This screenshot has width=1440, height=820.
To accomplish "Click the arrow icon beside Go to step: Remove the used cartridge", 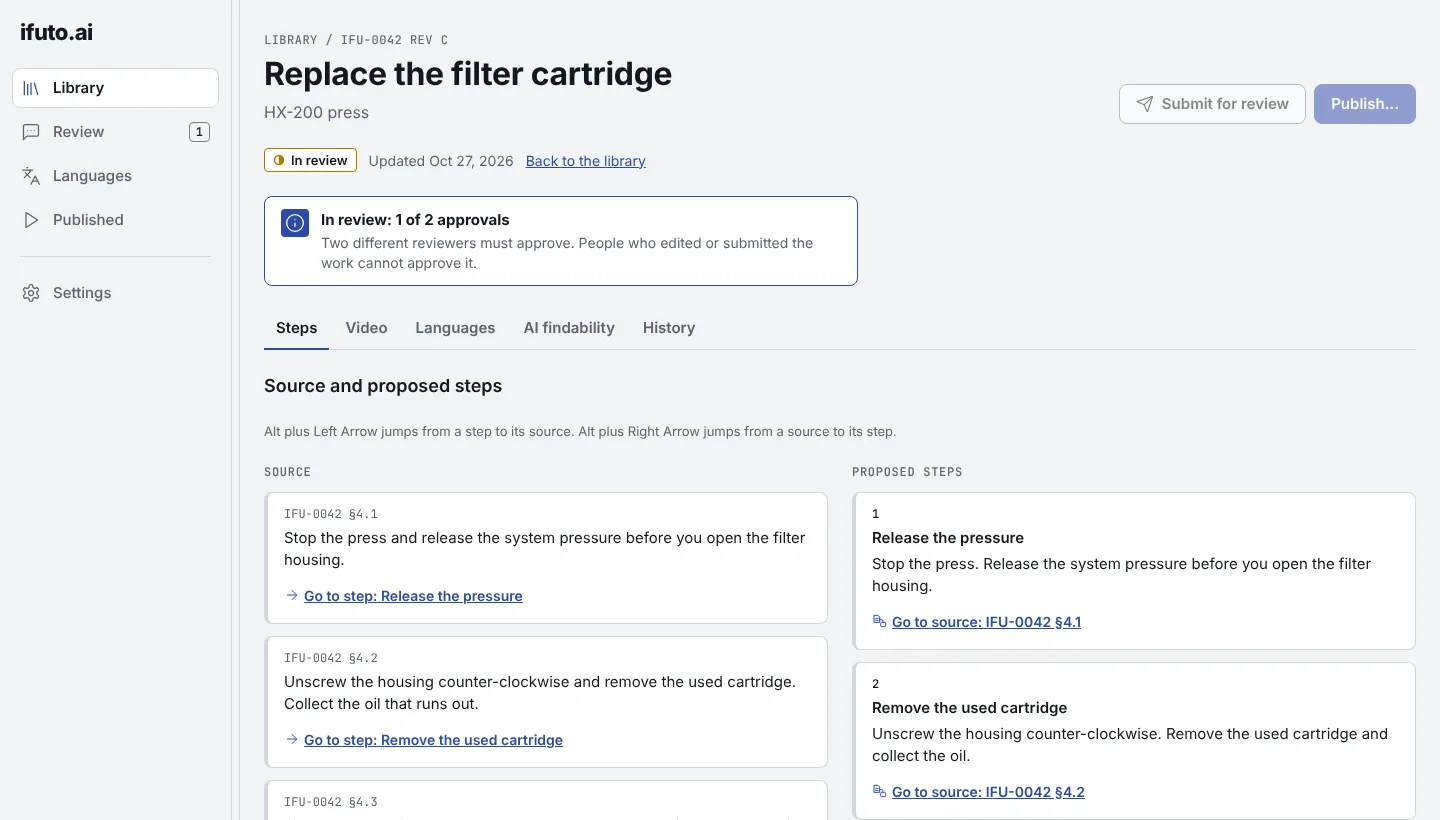I will tap(292, 739).
